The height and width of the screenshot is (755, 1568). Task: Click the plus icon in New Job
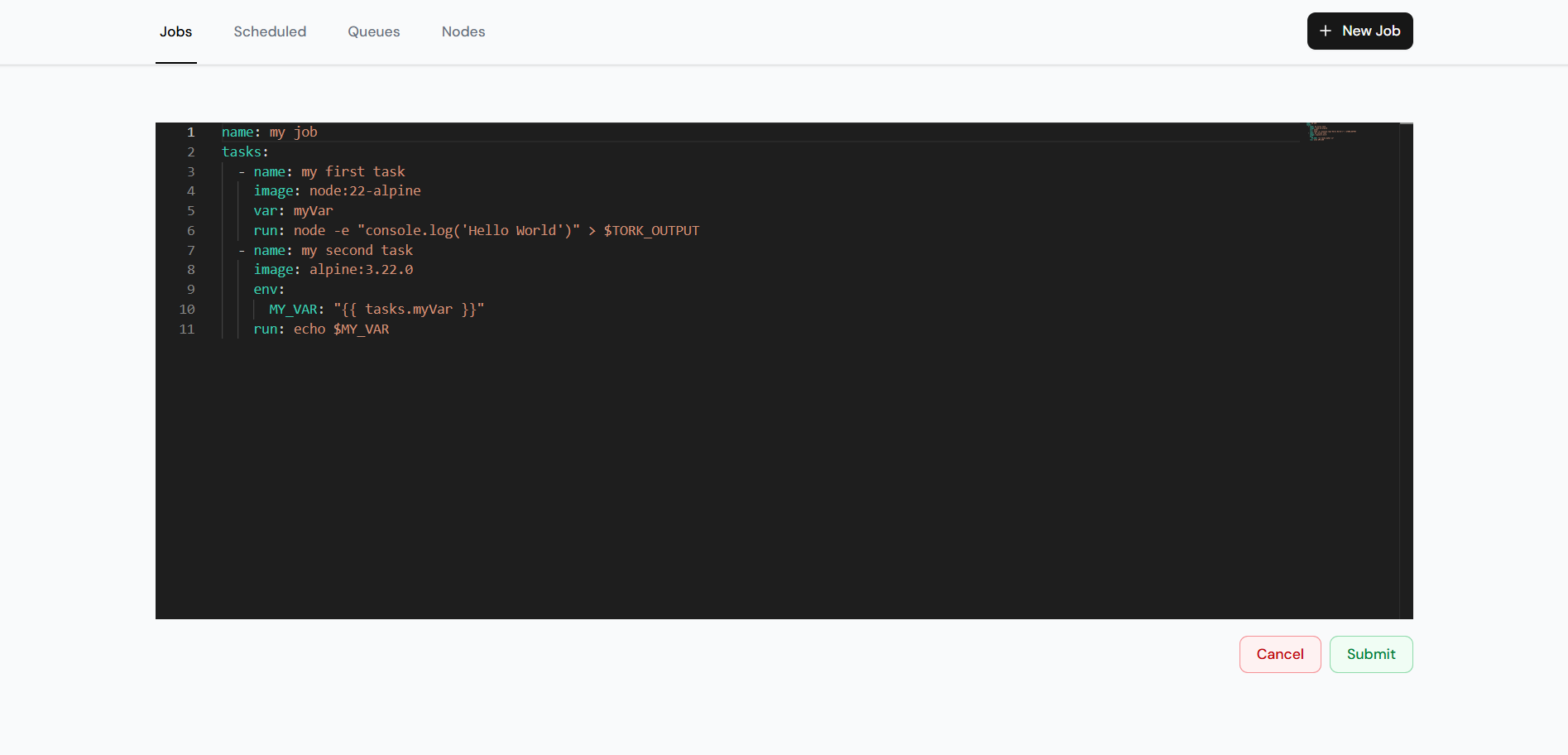[x=1326, y=31]
